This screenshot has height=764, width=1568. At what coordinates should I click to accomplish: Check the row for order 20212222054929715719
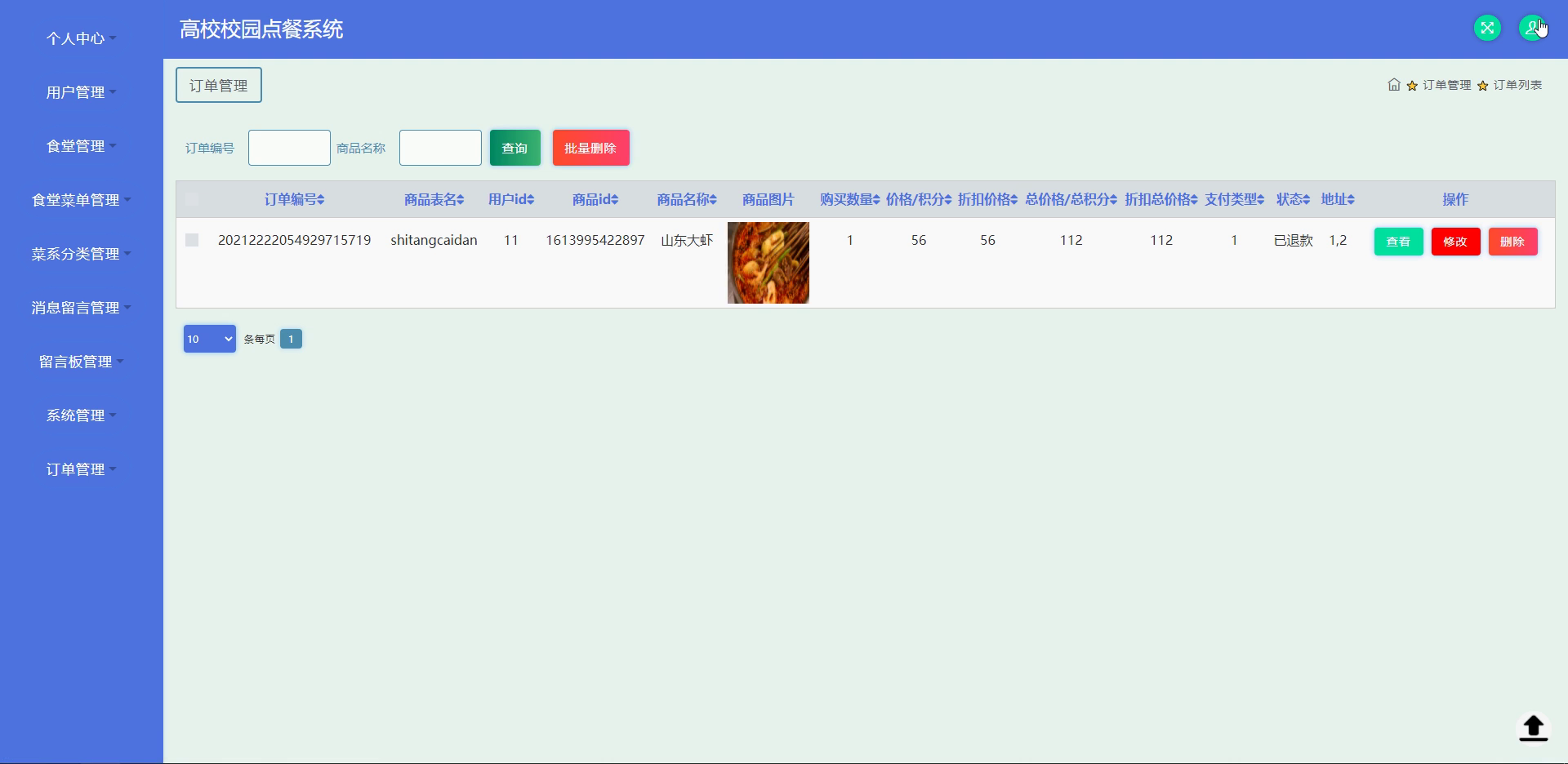coord(192,240)
